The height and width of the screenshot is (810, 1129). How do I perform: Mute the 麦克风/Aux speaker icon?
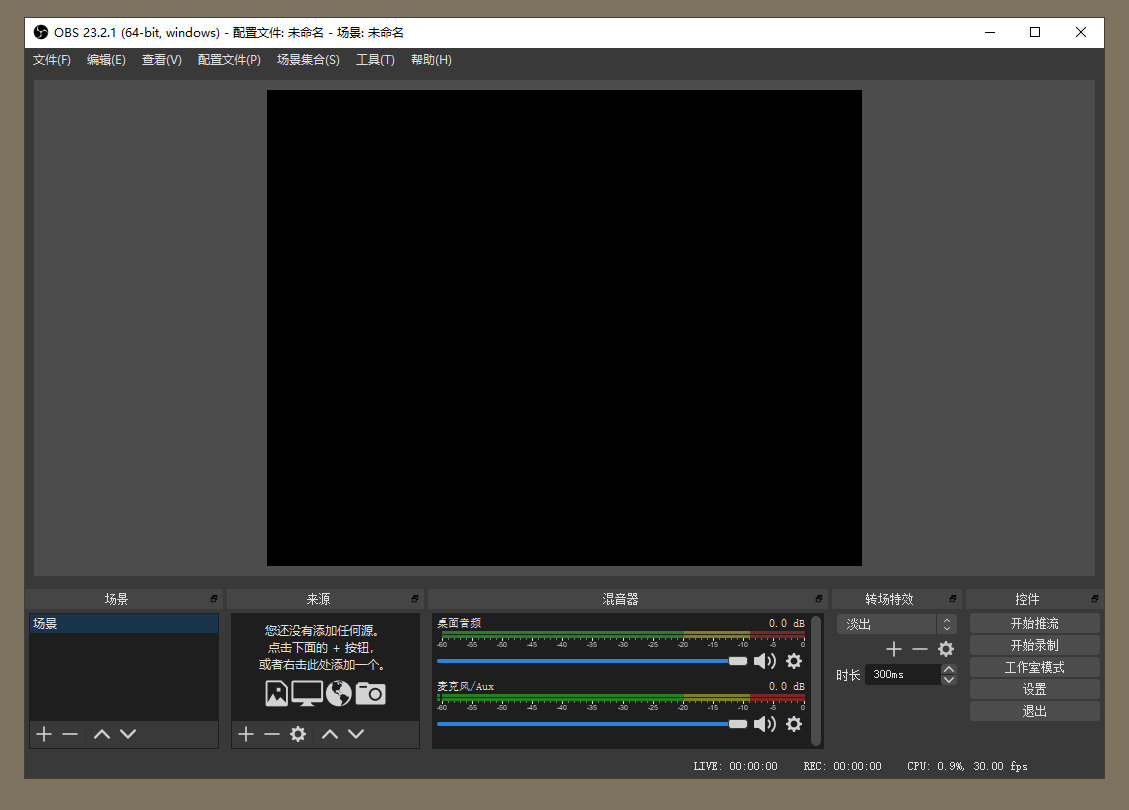click(766, 724)
